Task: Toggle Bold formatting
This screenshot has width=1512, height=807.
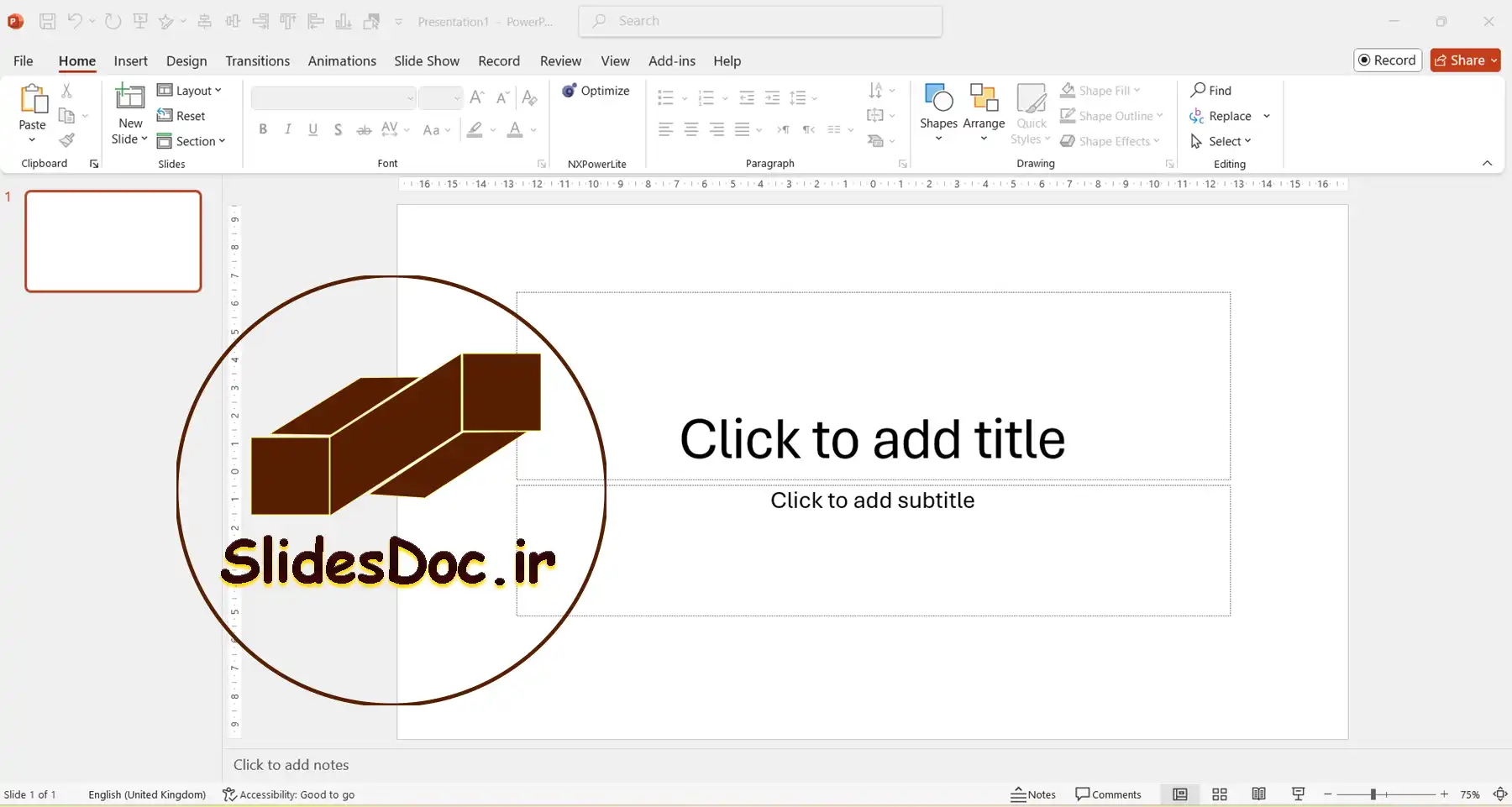Action: click(x=263, y=129)
